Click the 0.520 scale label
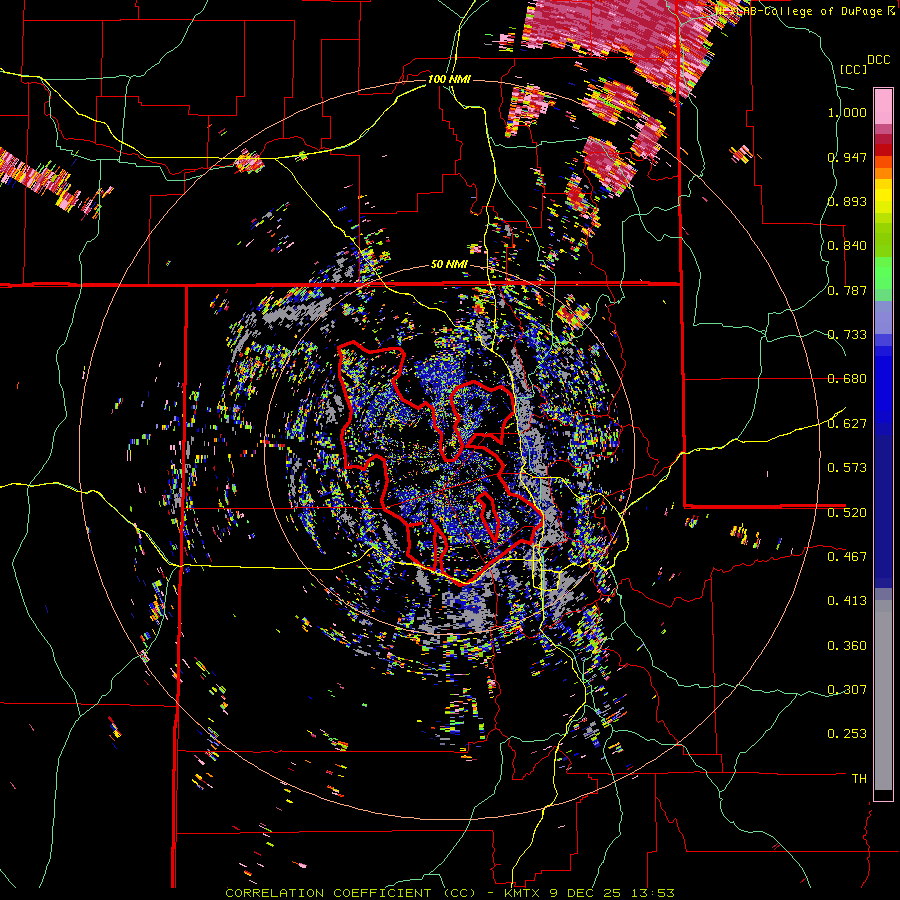 pos(847,512)
